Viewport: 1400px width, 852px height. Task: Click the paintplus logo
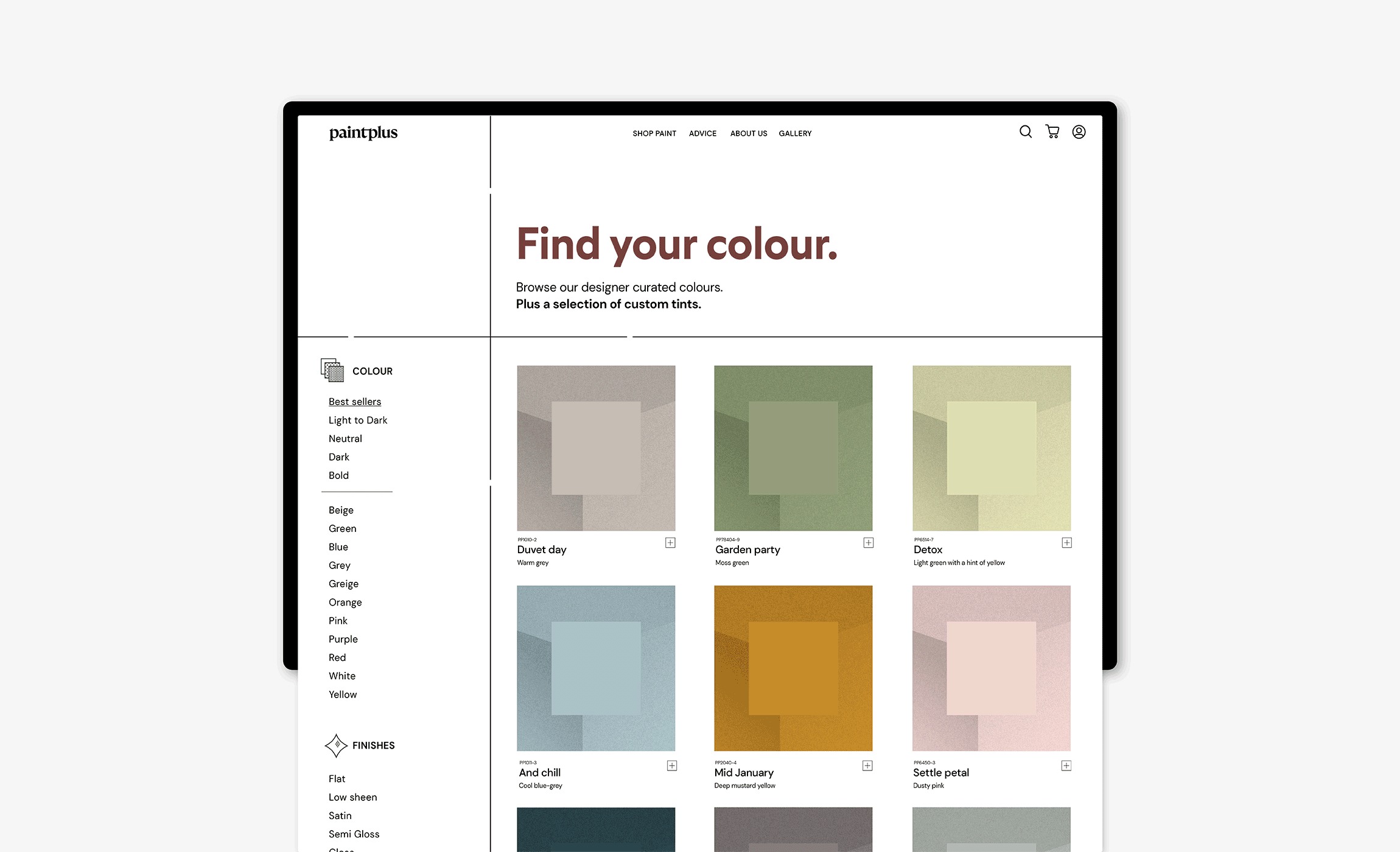tap(363, 133)
